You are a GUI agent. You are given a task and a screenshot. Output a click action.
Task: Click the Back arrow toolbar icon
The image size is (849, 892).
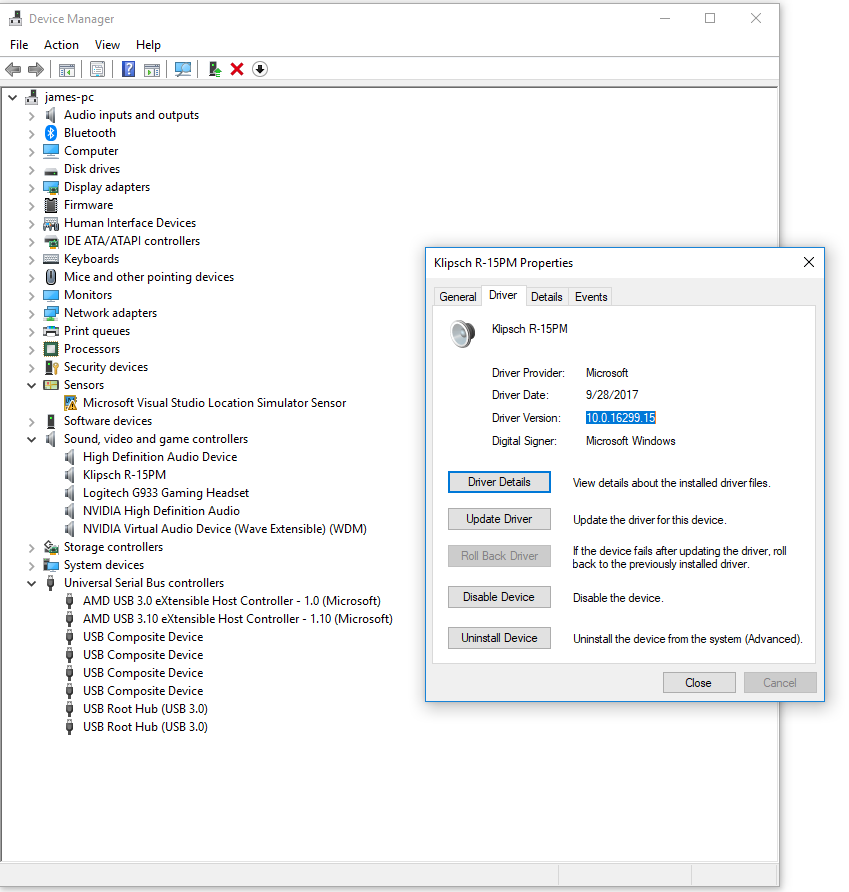13,69
